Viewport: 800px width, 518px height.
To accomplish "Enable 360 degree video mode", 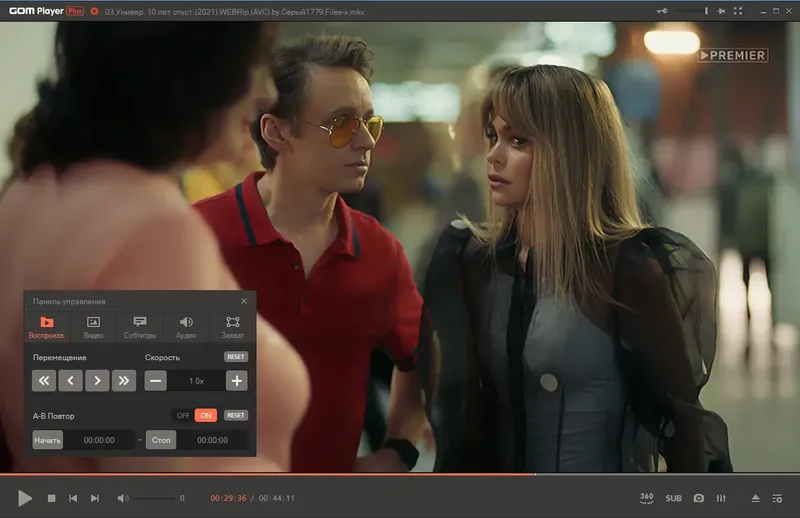I will click(646, 497).
